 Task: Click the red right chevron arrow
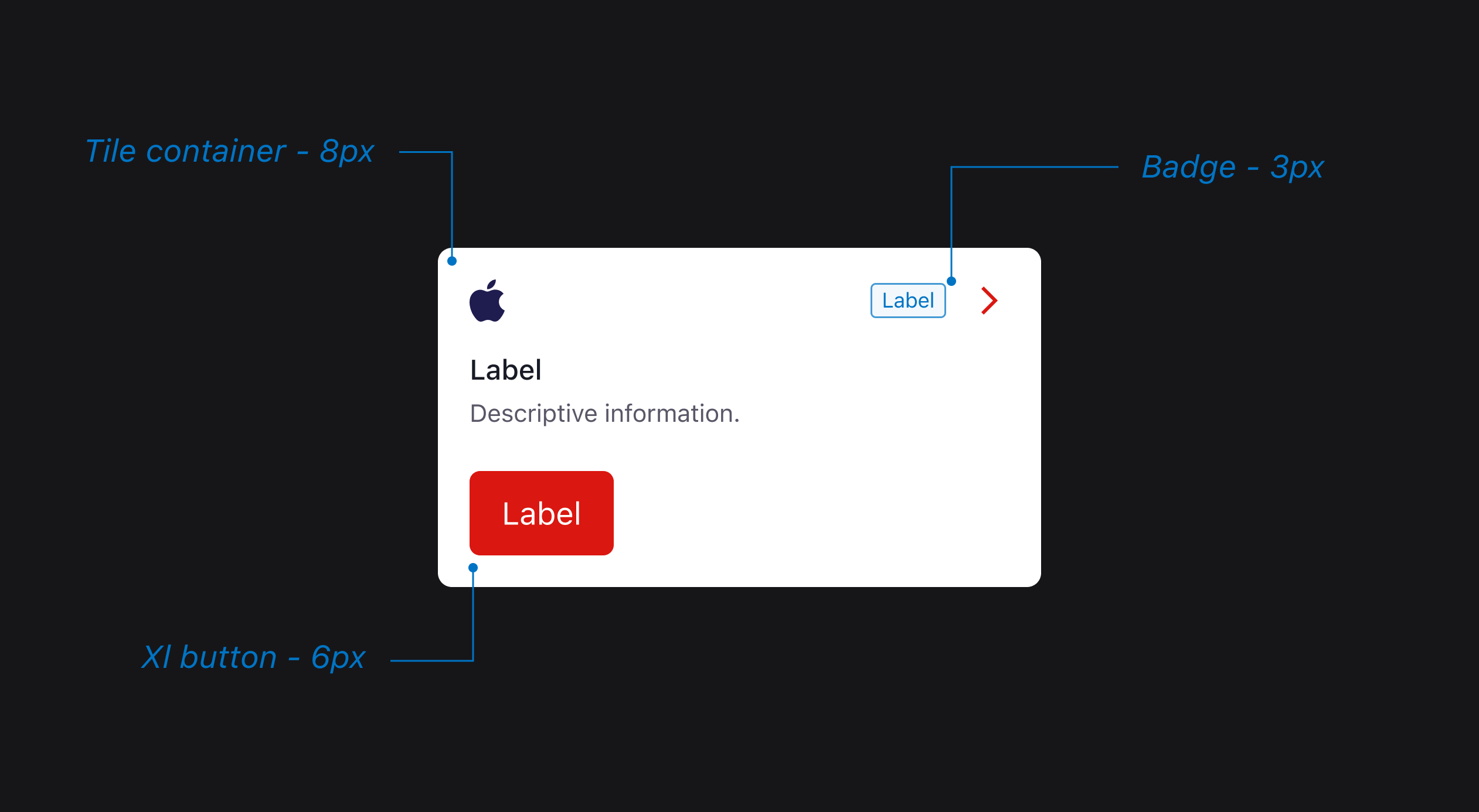(989, 301)
